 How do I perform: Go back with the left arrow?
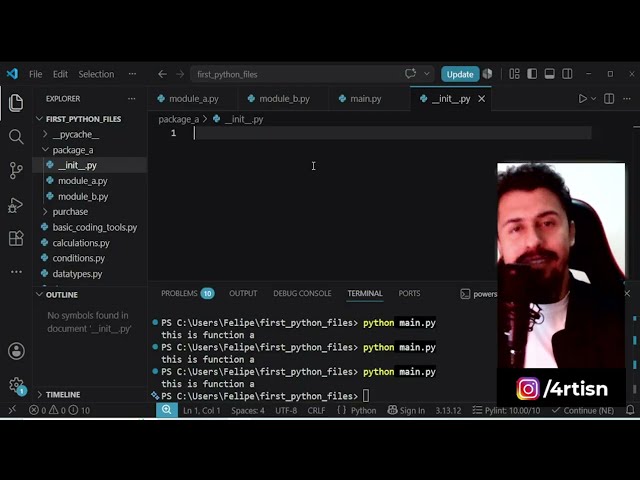(162, 74)
